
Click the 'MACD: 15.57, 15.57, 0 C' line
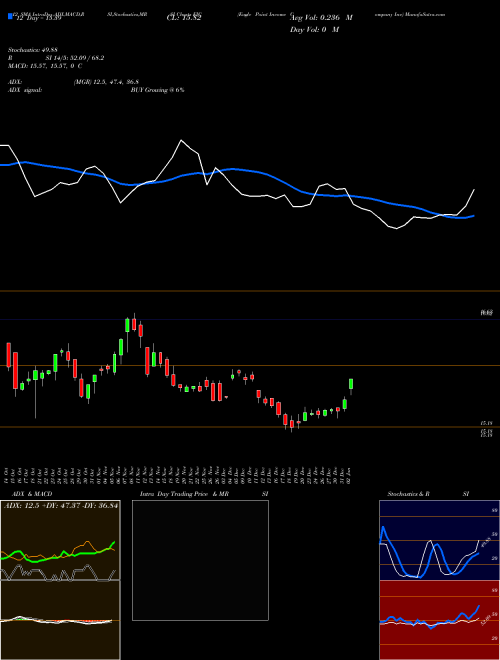point(45,66)
